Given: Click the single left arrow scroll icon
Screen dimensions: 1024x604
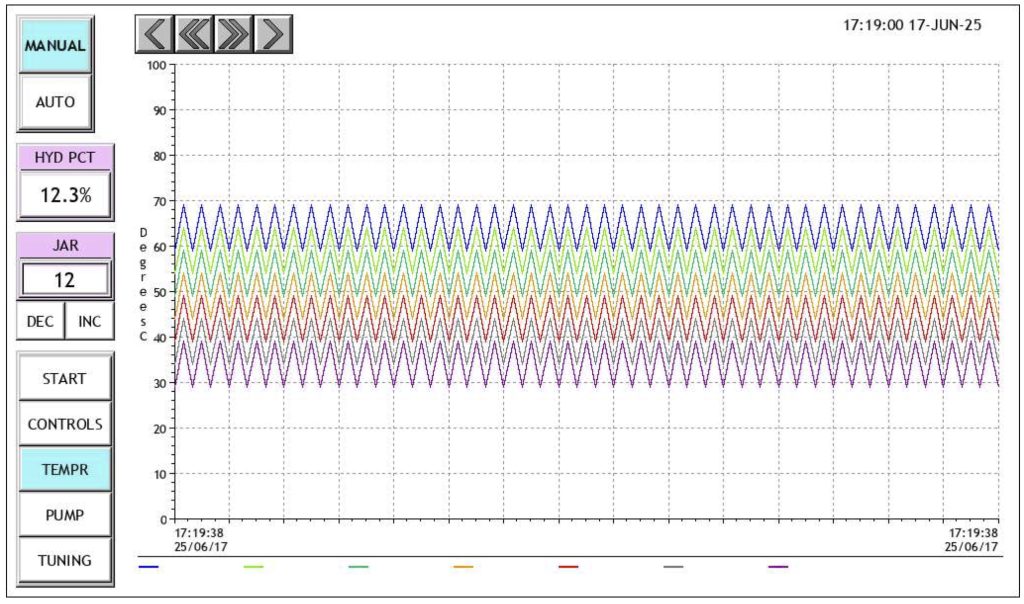Looking at the screenshot, I should pyautogui.click(x=154, y=35).
